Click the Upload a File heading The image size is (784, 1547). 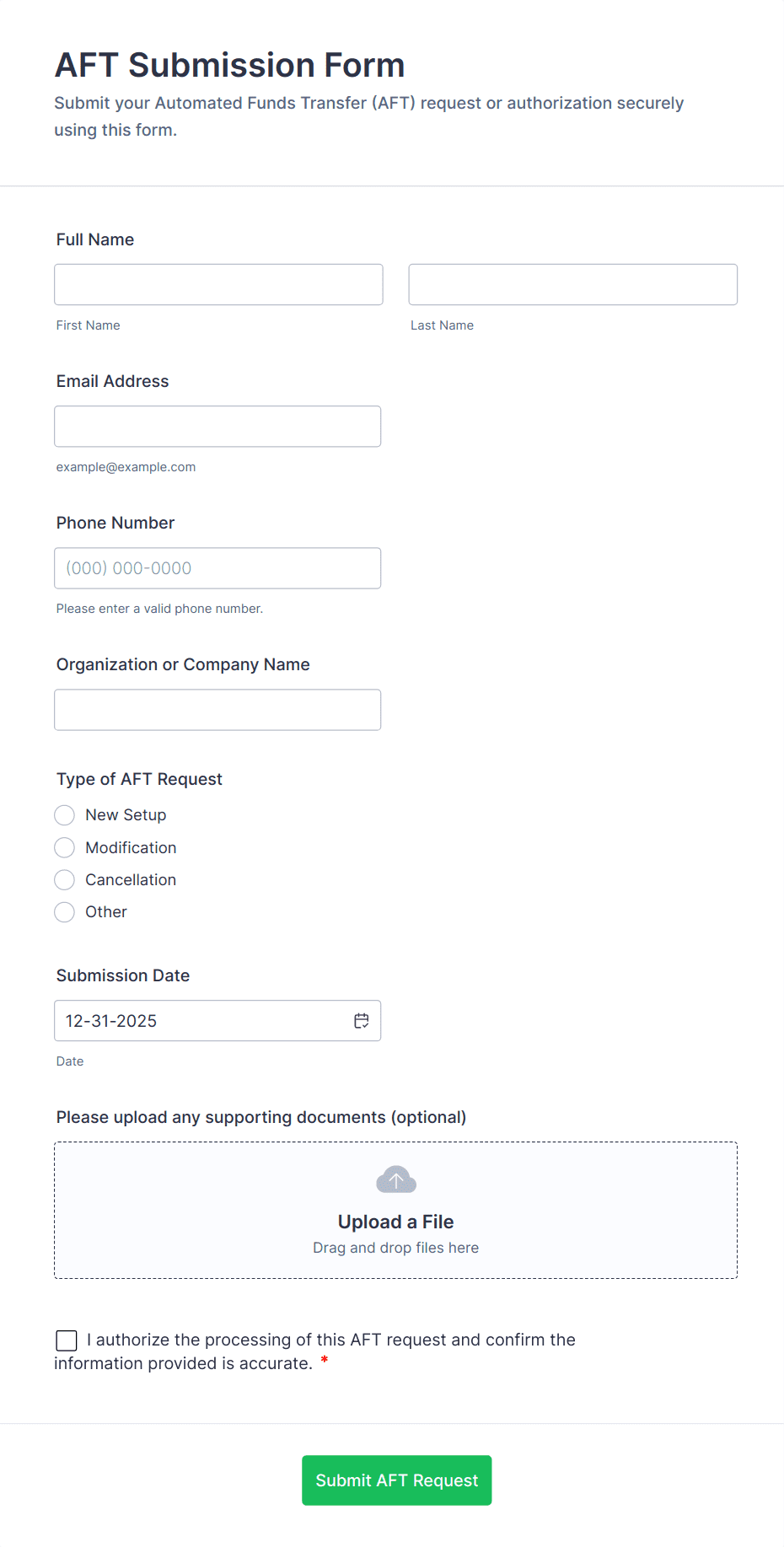click(x=395, y=1222)
